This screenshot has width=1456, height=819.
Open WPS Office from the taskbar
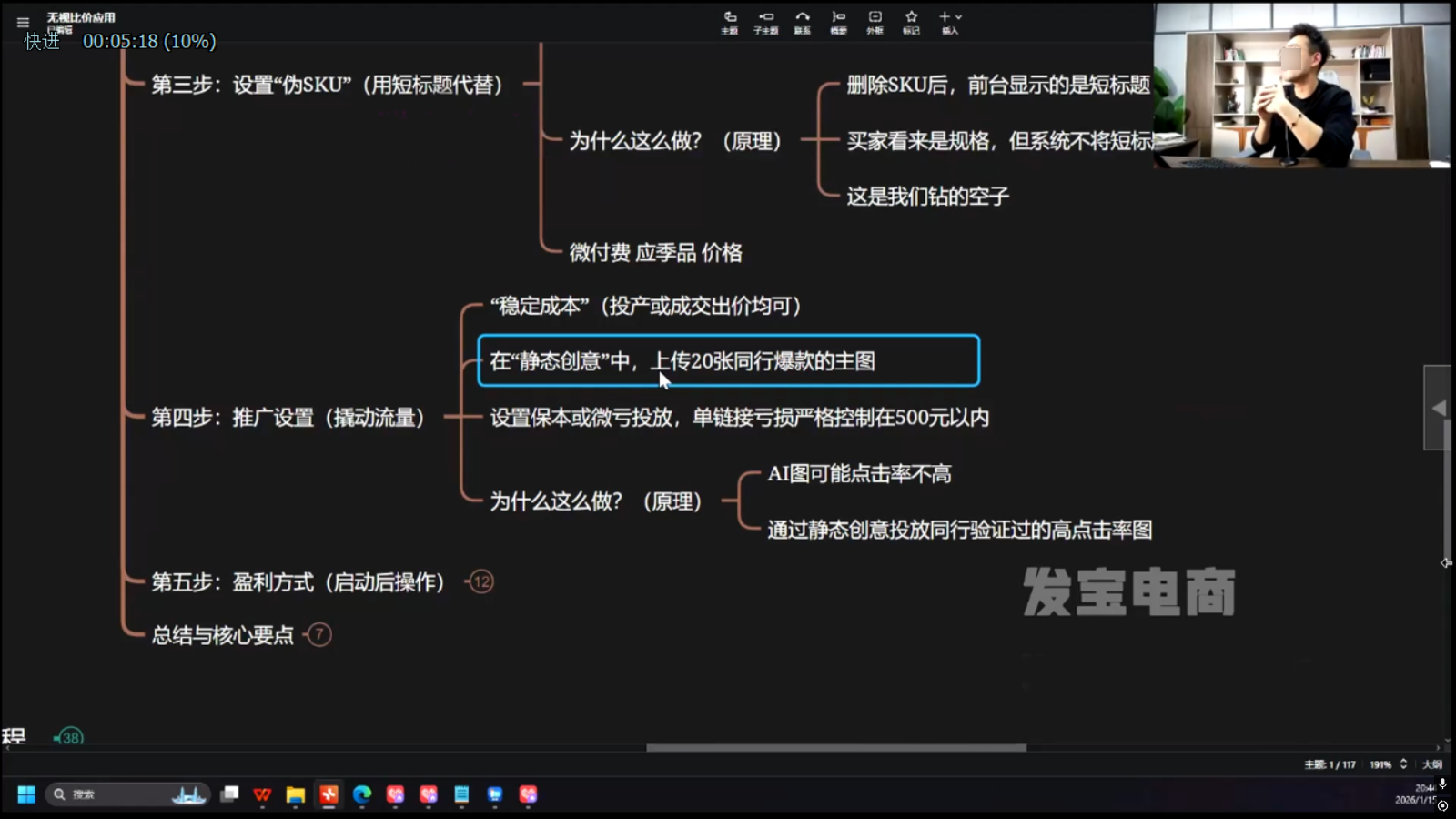click(262, 794)
